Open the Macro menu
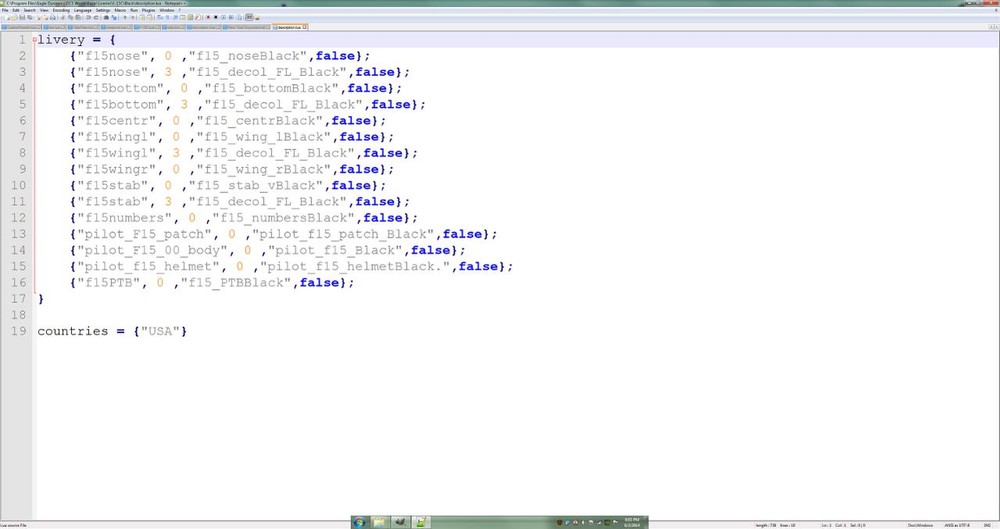The height and width of the screenshot is (529, 1000). click(120, 10)
